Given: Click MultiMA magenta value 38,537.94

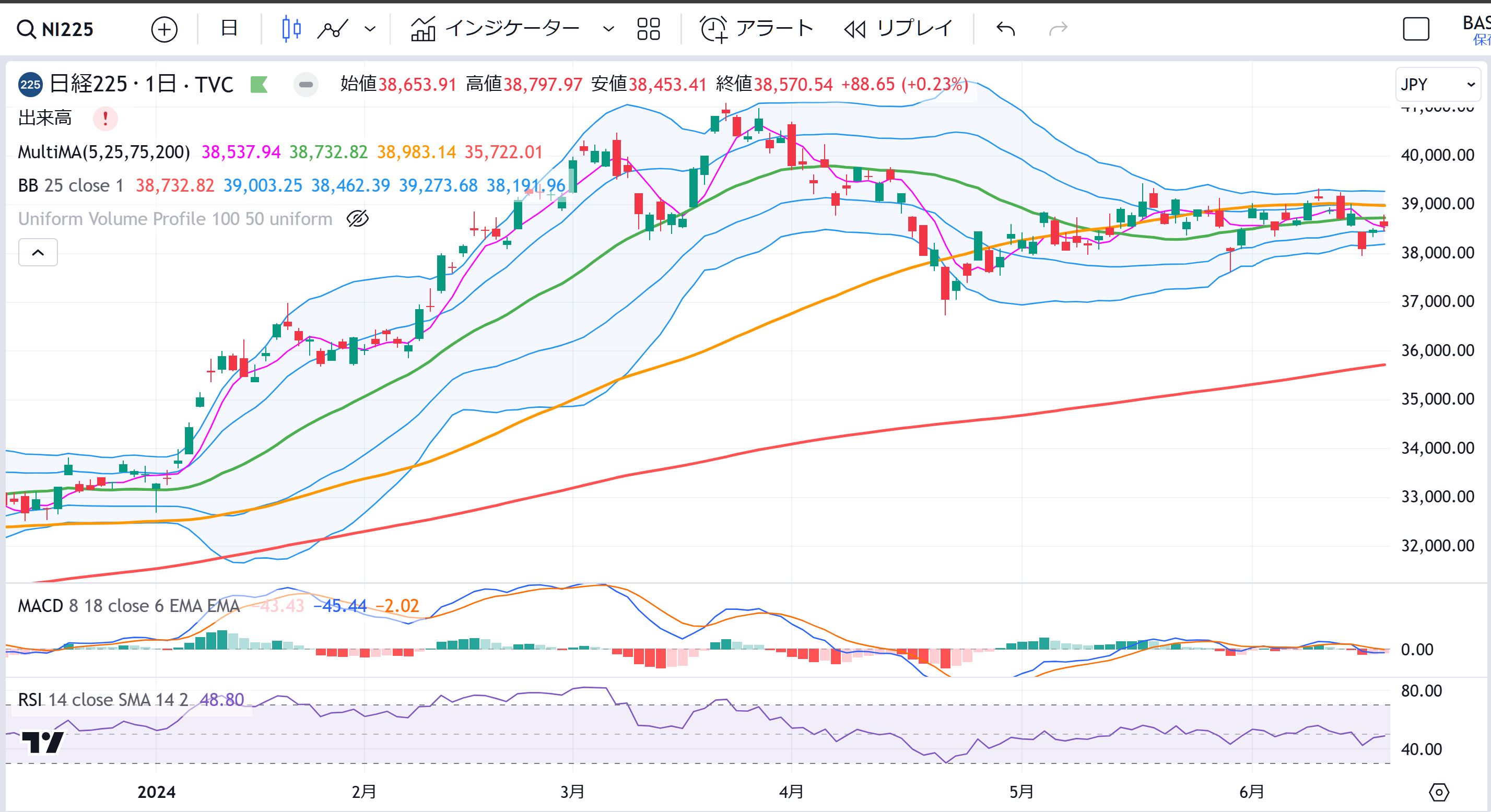Looking at the screenshot, I should tap(241, 152).
